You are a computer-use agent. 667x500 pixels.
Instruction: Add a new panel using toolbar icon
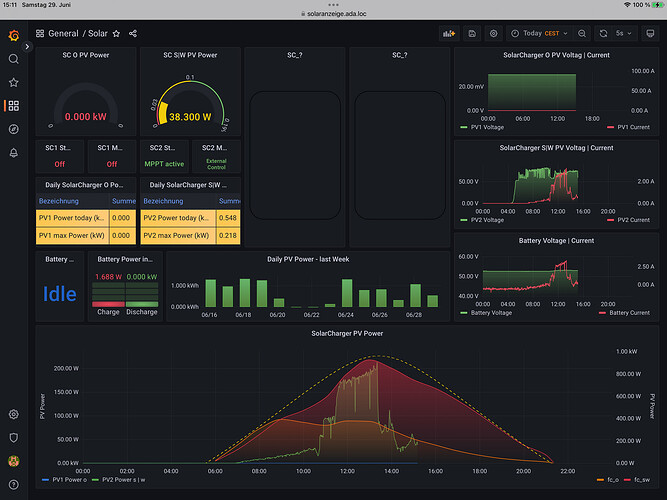[x=449, y=34]
